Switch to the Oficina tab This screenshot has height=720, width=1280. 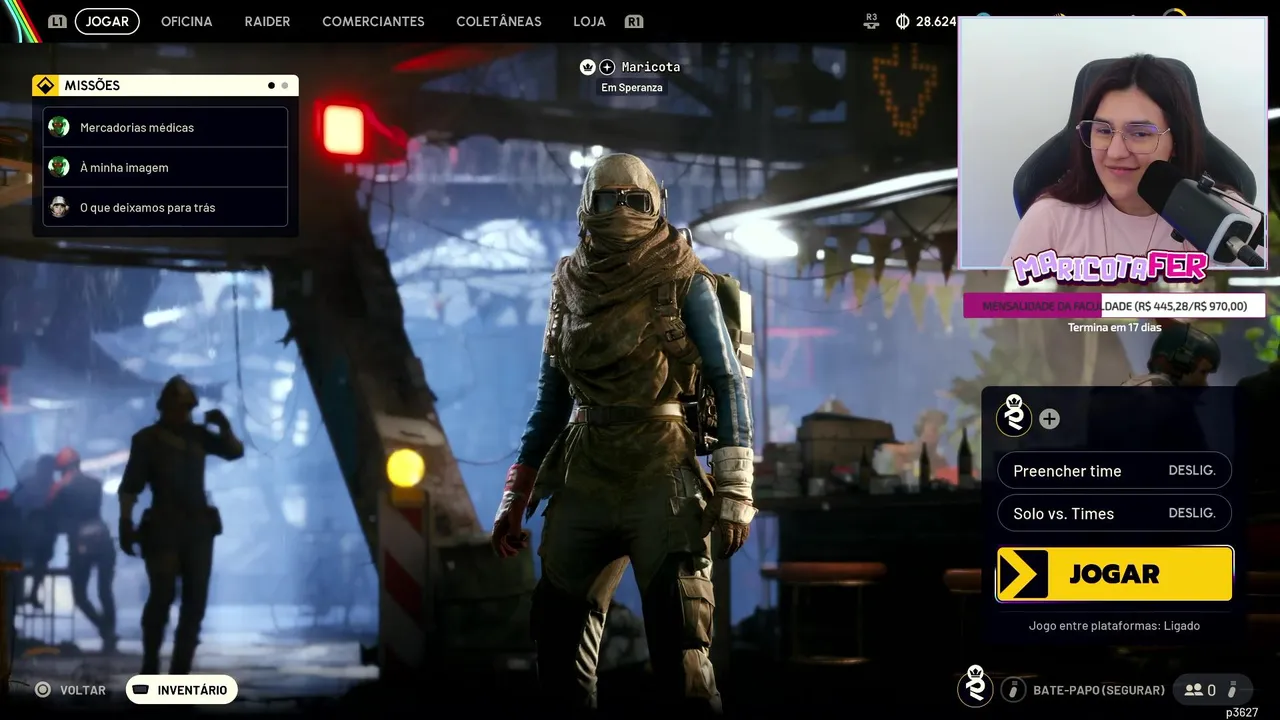pyautogui.click(x=187, y=21)
